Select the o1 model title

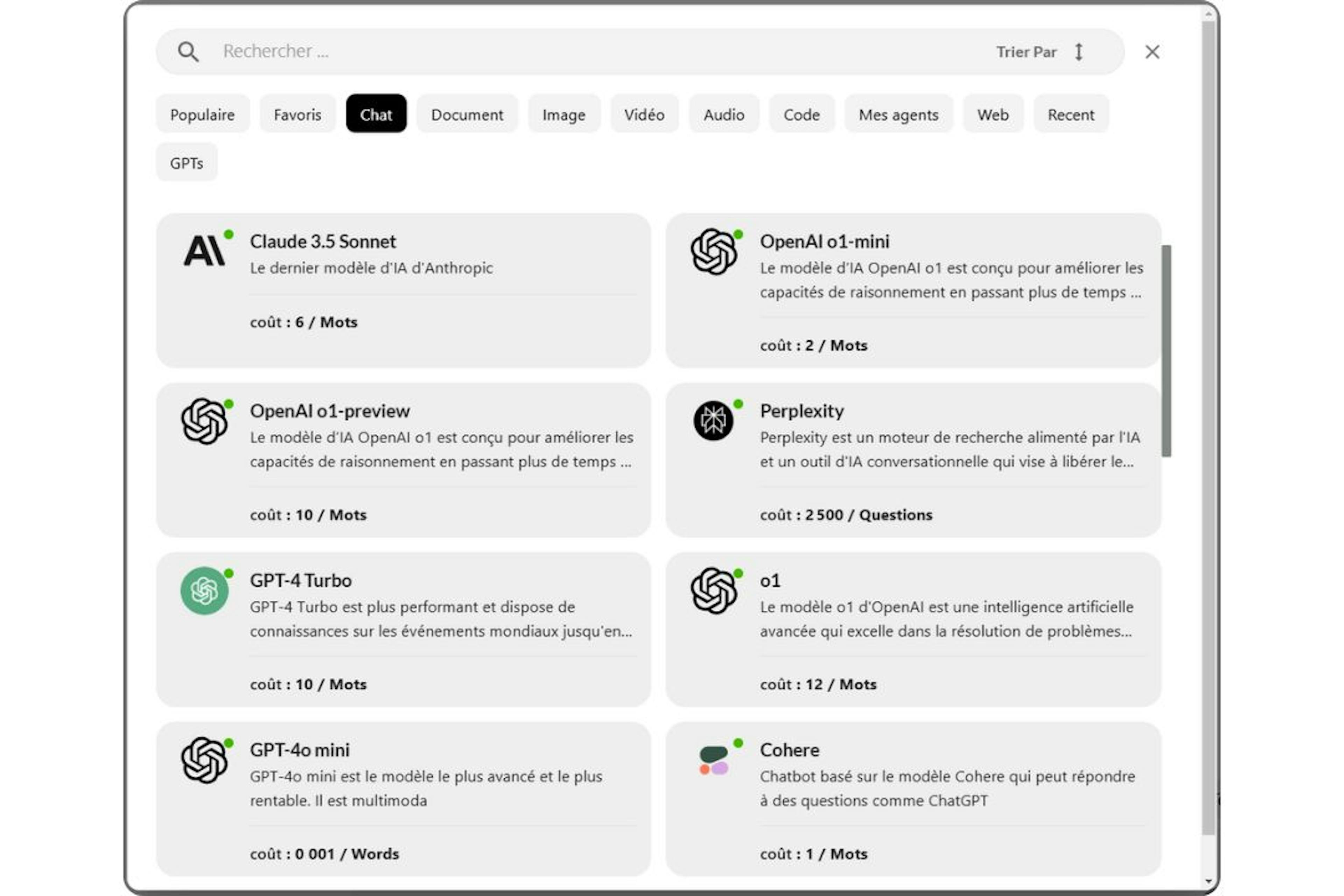pos(770,581)
